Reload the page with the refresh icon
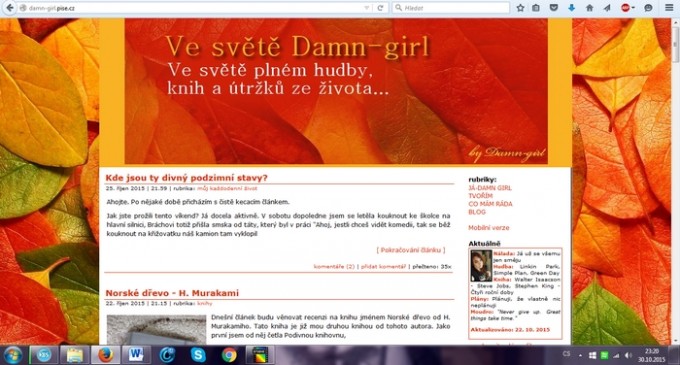 tap(380, 8)
